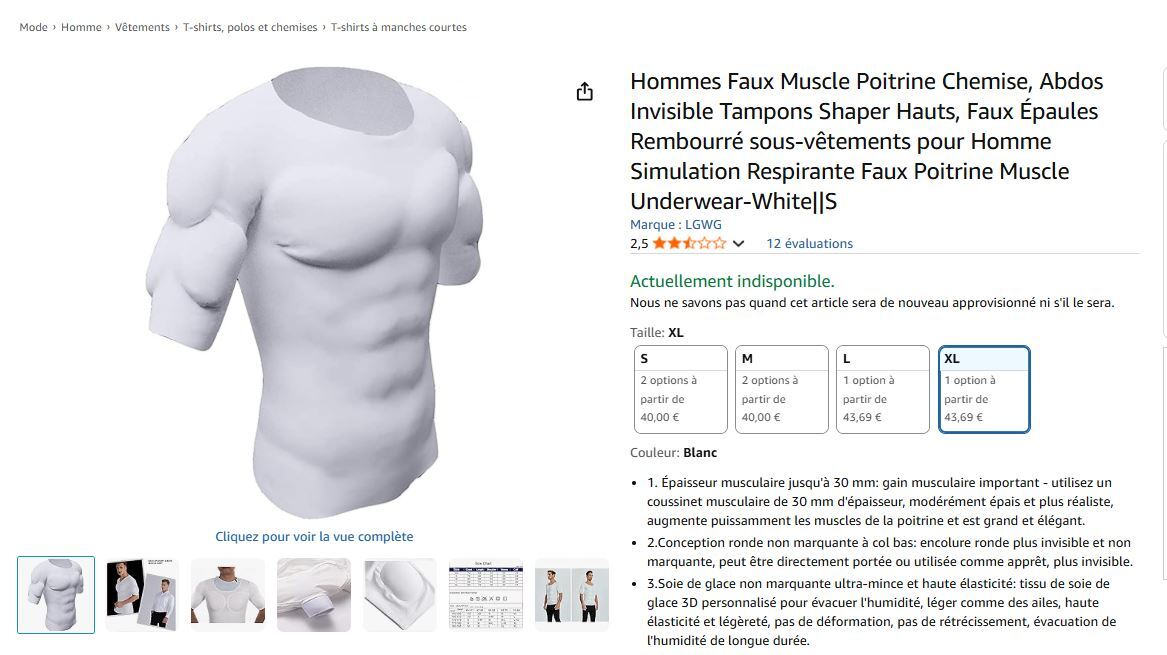Click the star rating icons
Screen dimensions: 1167x655
click(689, 243)
